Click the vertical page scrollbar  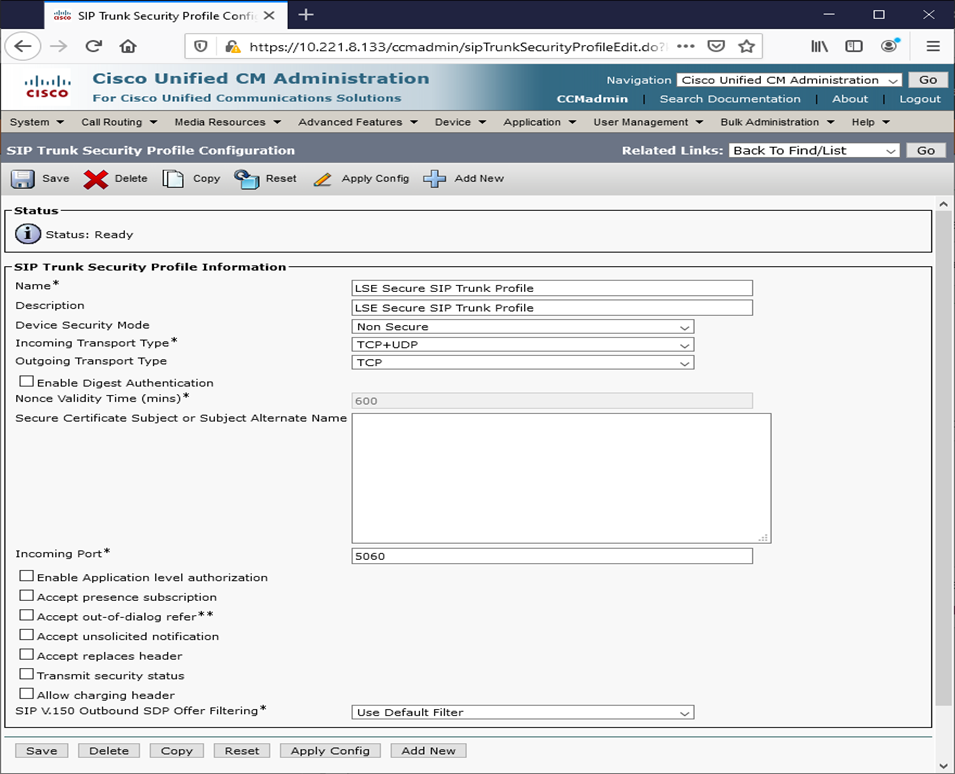[x=943, y=450]
